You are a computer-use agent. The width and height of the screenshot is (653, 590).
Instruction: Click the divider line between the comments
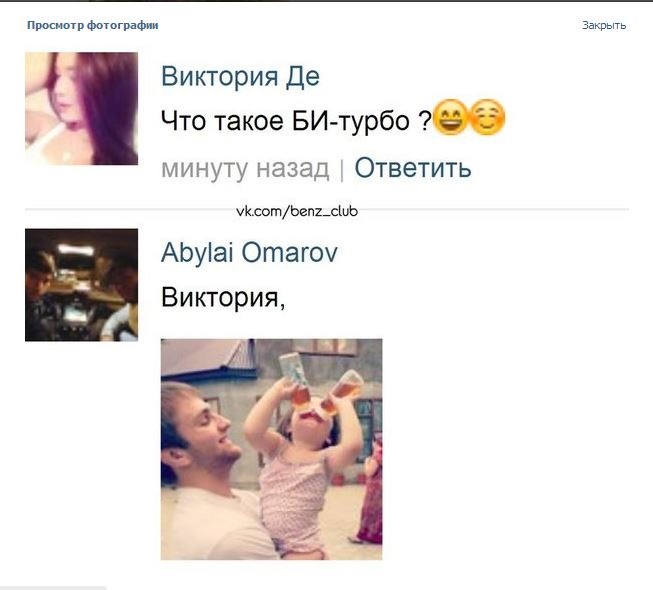[326, 209]
